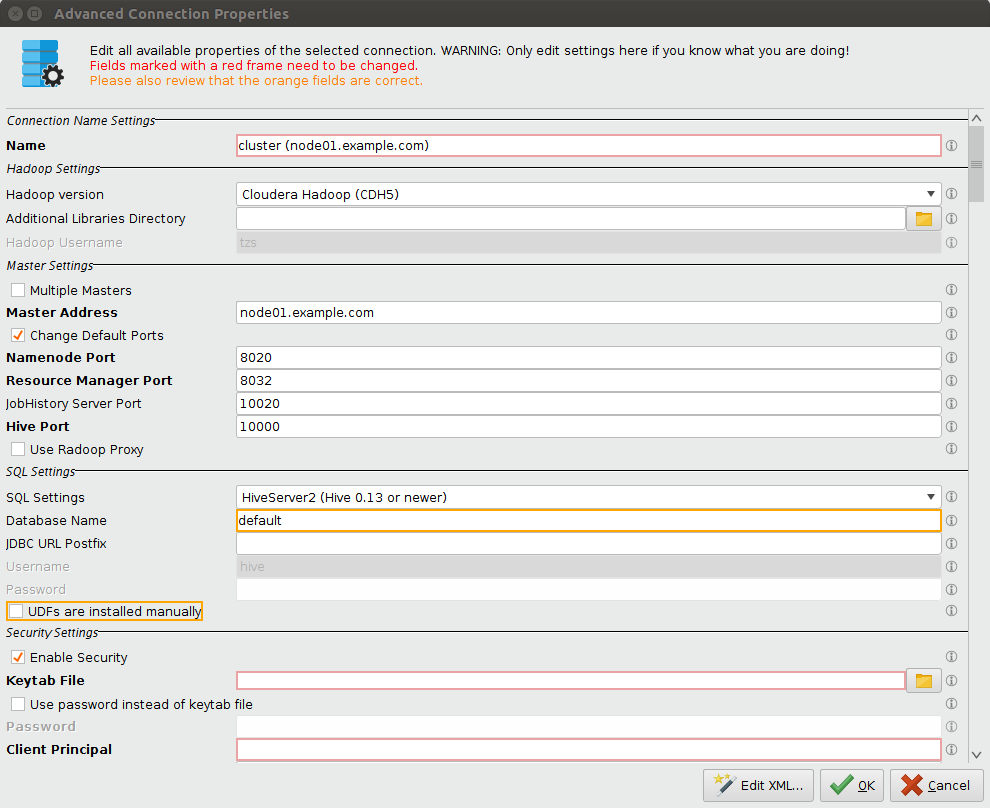Expand the SQL Settings dropdown
Image resolution: width=990 pixels, height=808 pixels.
[x=588, y=498]
